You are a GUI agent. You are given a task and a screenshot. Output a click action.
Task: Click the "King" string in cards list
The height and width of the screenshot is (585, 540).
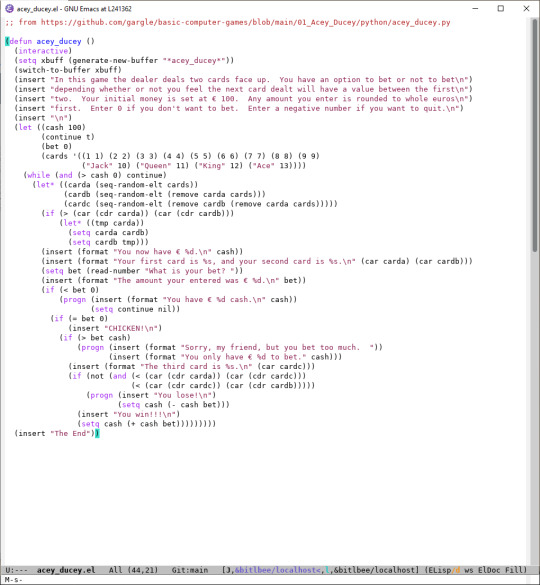point(212,166)
